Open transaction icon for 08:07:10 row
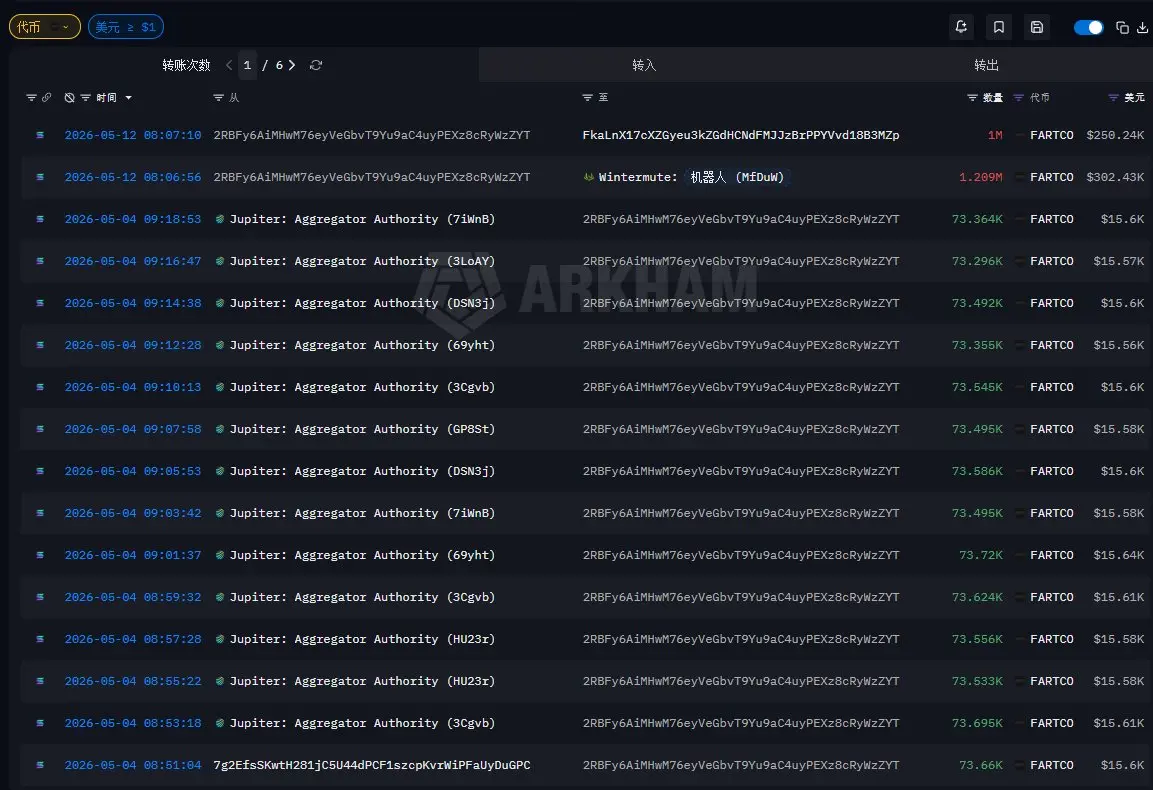 40,135
